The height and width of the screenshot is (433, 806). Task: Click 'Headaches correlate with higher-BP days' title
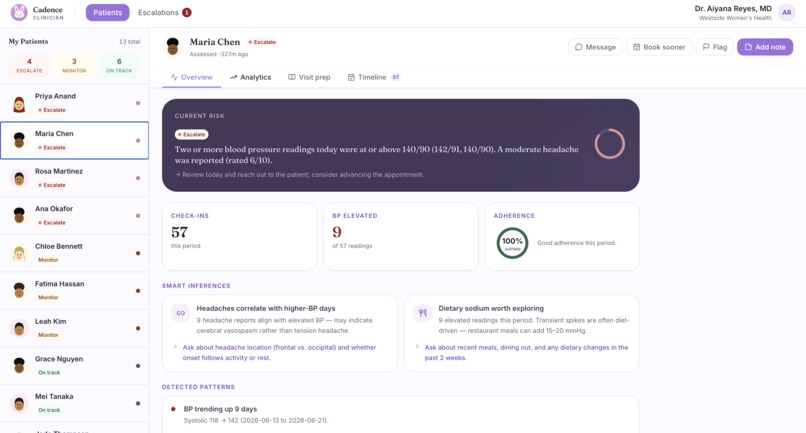pyautogui.click(x=266, y=309)
